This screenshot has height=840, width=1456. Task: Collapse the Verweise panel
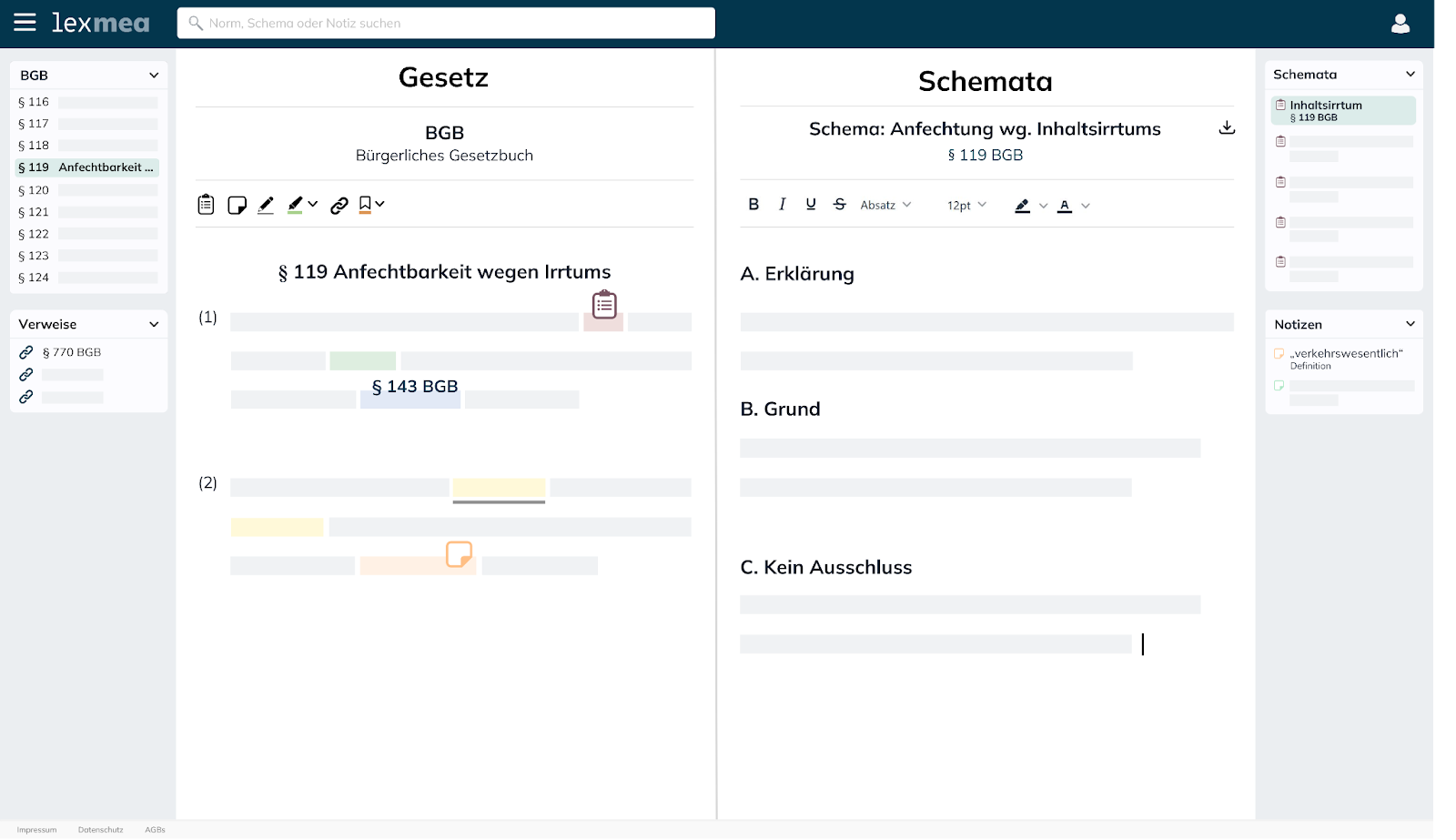(154, 324)
